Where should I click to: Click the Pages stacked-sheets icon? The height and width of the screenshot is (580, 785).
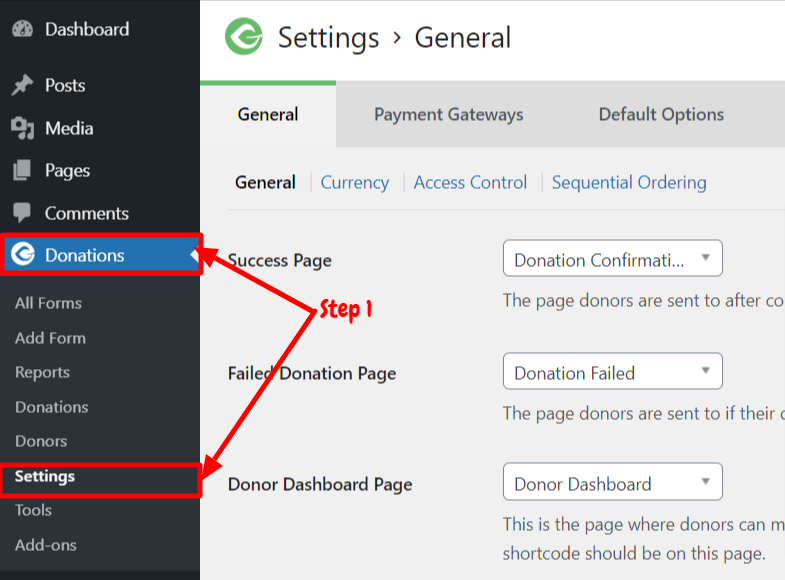[22, 170]
